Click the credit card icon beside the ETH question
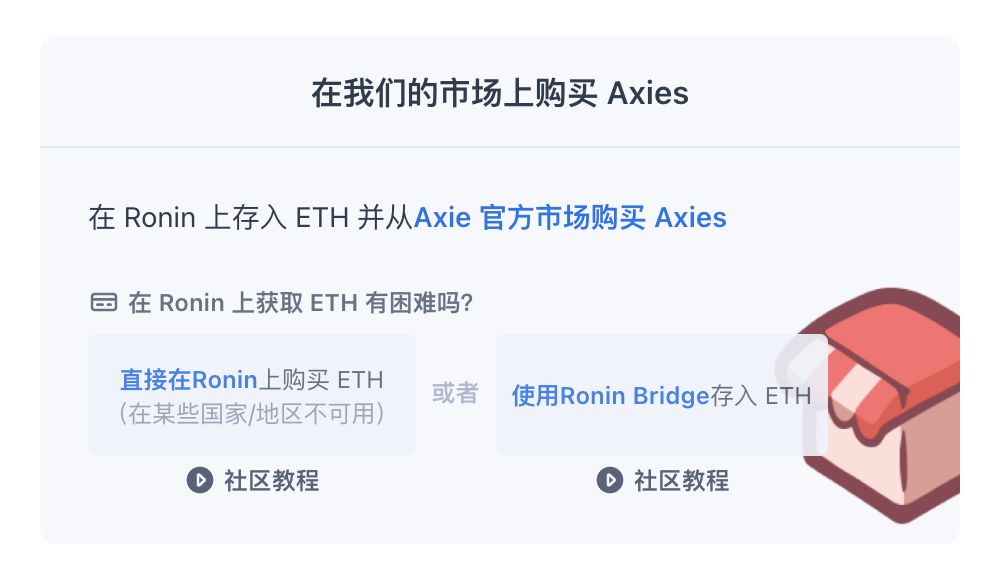 click(x=103, y=302)
